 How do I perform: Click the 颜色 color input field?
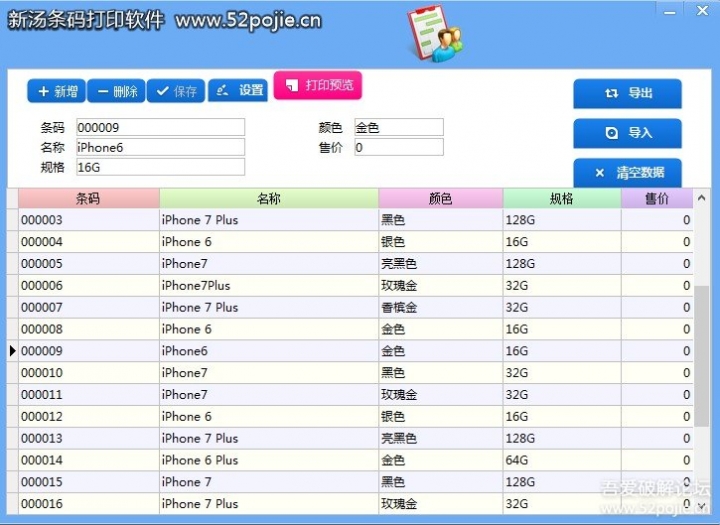[398, 128]
